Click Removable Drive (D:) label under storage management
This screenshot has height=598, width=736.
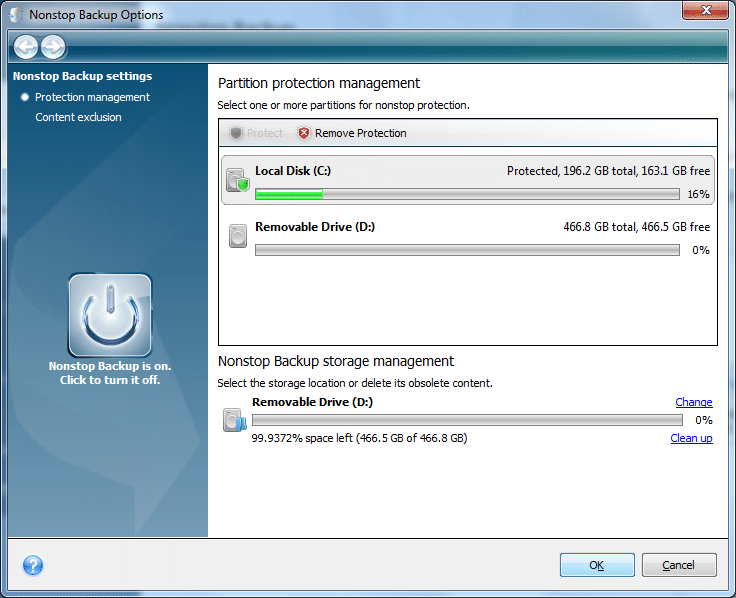click(312, 402)
